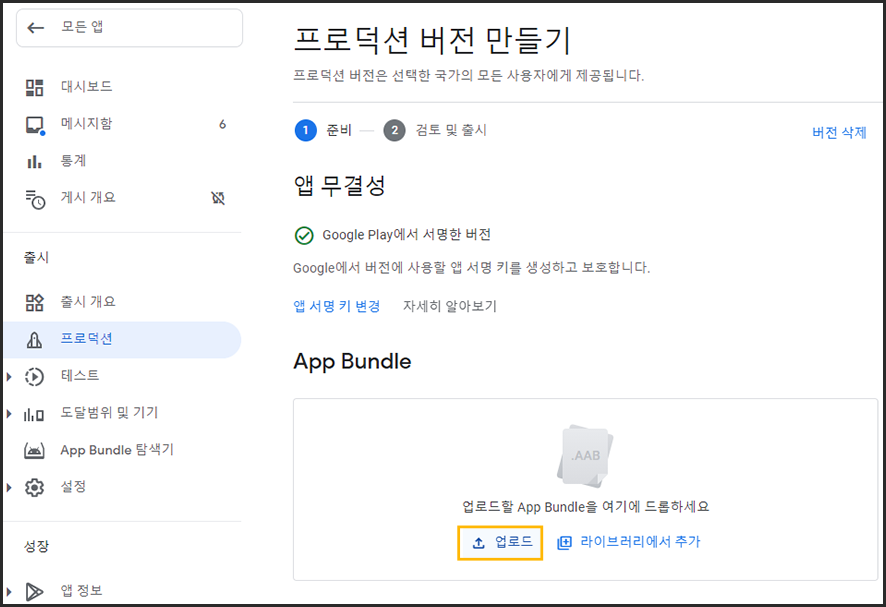886x607 pixels.
Task: Open the 메시지함 inbox icon
Action: point(35,124)
